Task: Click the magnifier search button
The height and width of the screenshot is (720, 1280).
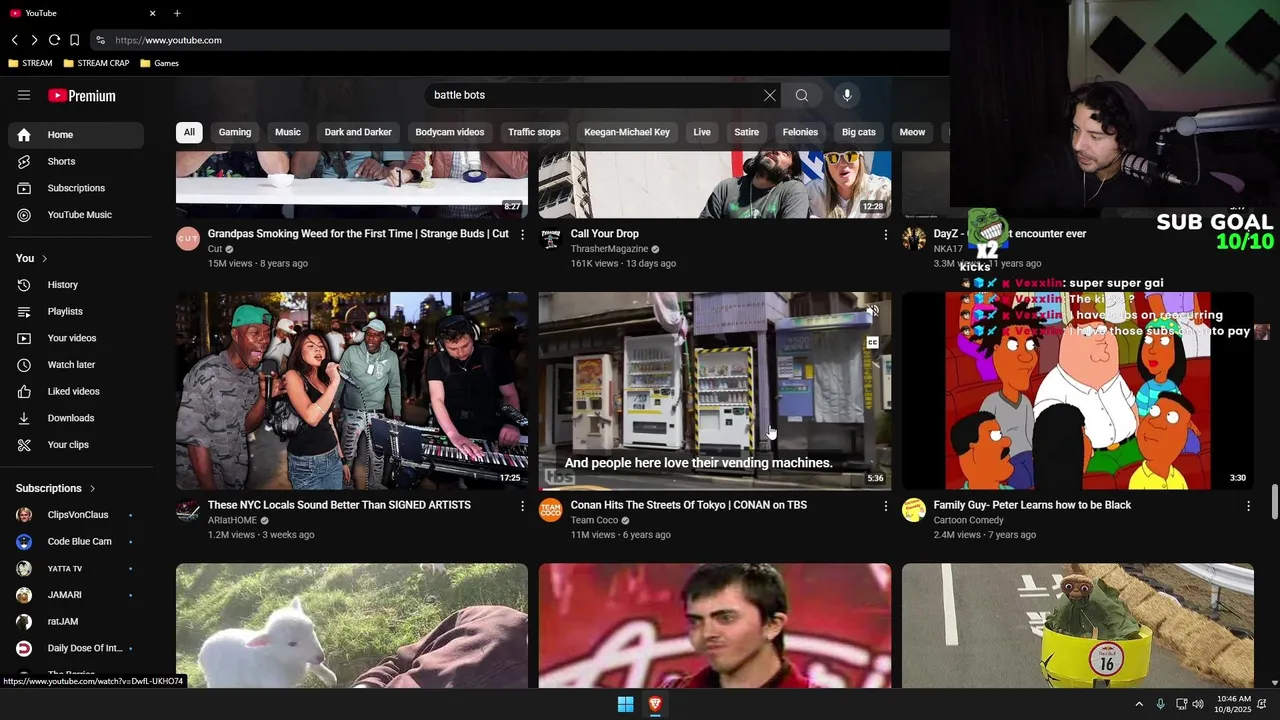Action: tap(802, 95)
